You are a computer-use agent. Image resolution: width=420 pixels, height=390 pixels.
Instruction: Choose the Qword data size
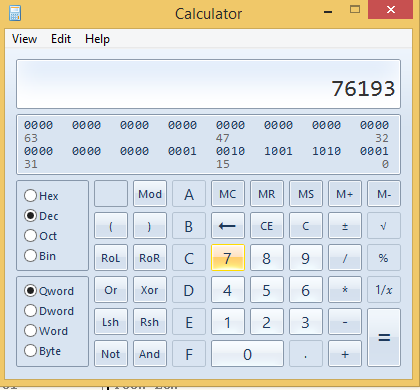49,291
